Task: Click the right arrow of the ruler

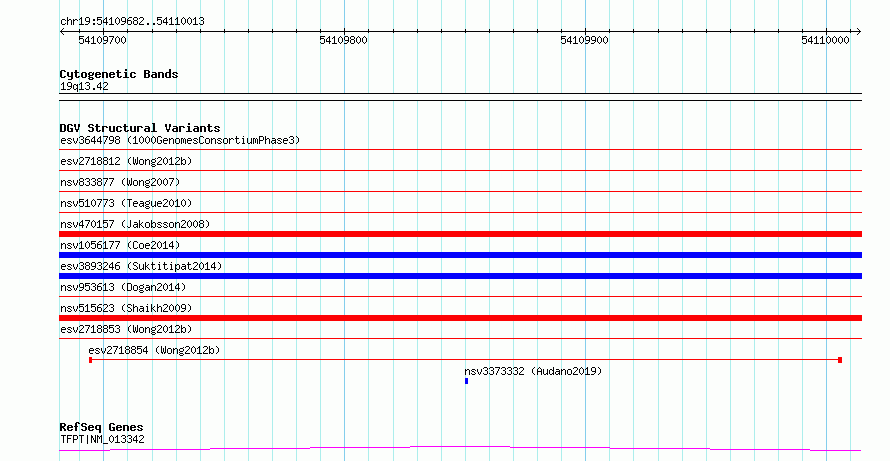Action: tap(859, 32)
